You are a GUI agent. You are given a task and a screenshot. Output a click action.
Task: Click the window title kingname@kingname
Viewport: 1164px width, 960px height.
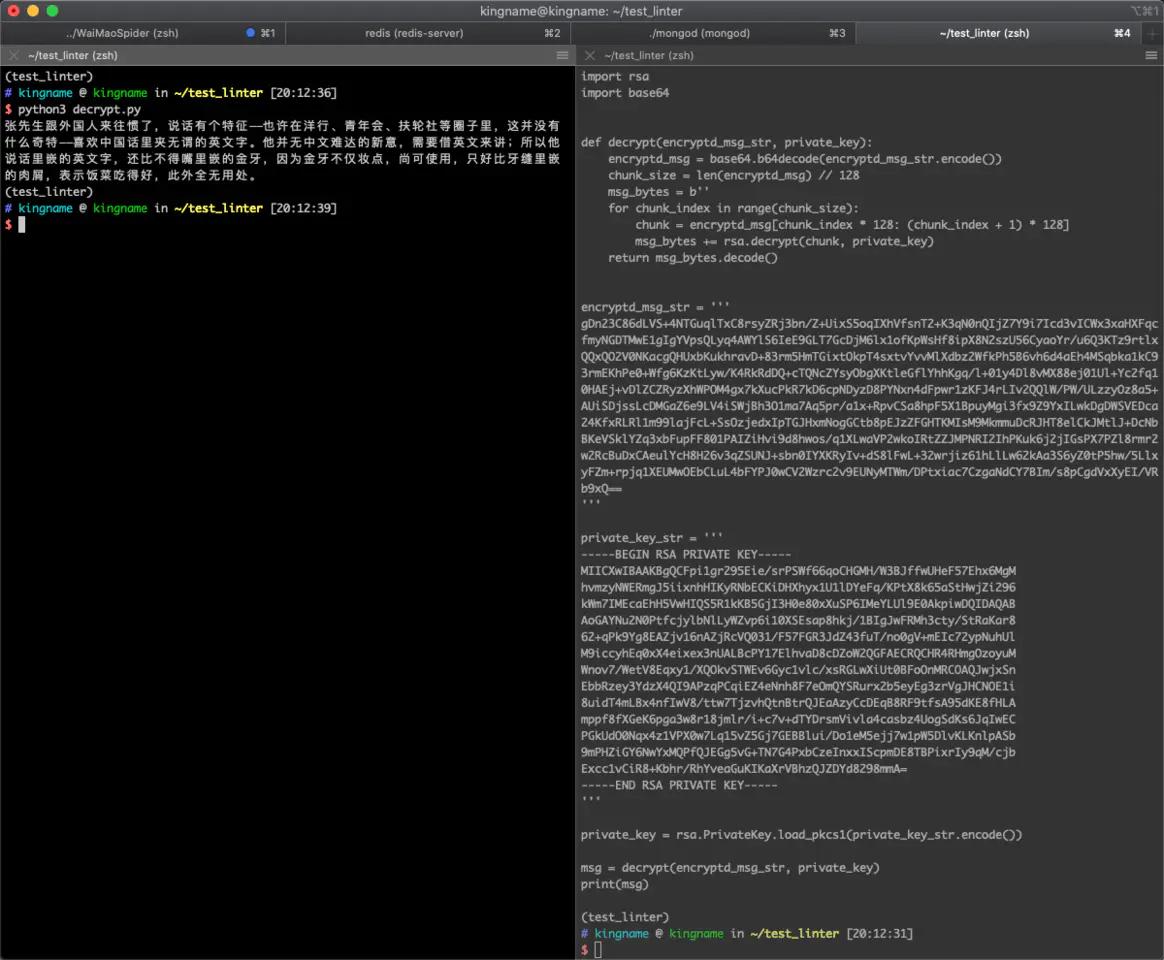(x=582, y=10)
